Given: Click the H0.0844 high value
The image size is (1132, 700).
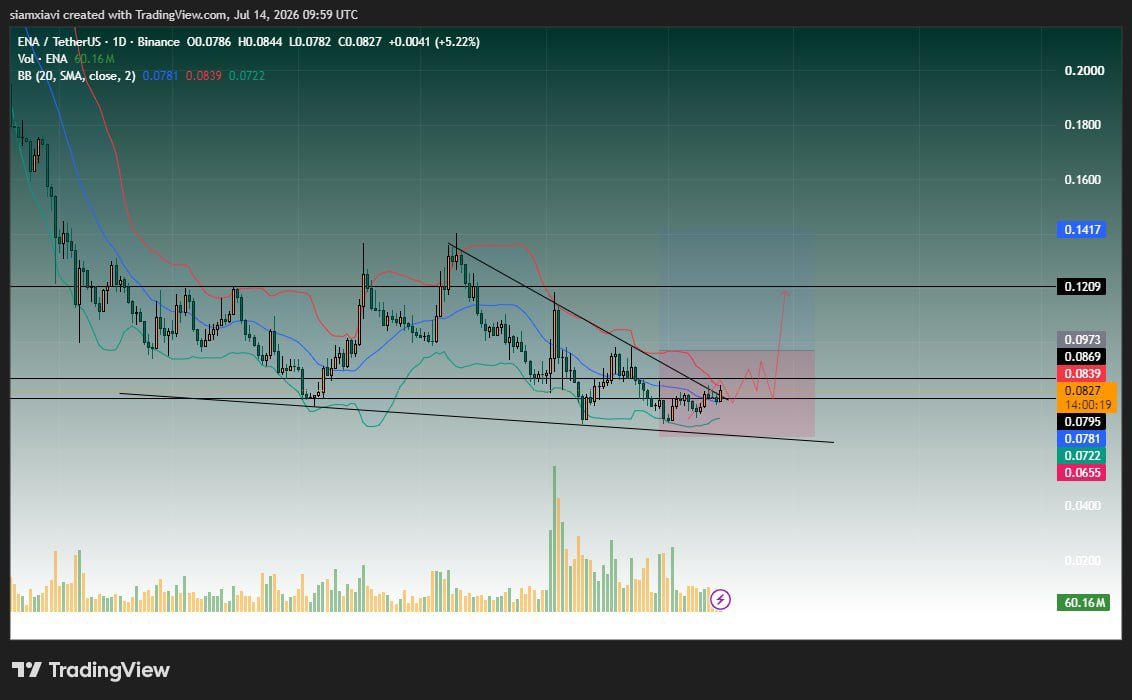Looking at the screenshot, I should point(260,42).
